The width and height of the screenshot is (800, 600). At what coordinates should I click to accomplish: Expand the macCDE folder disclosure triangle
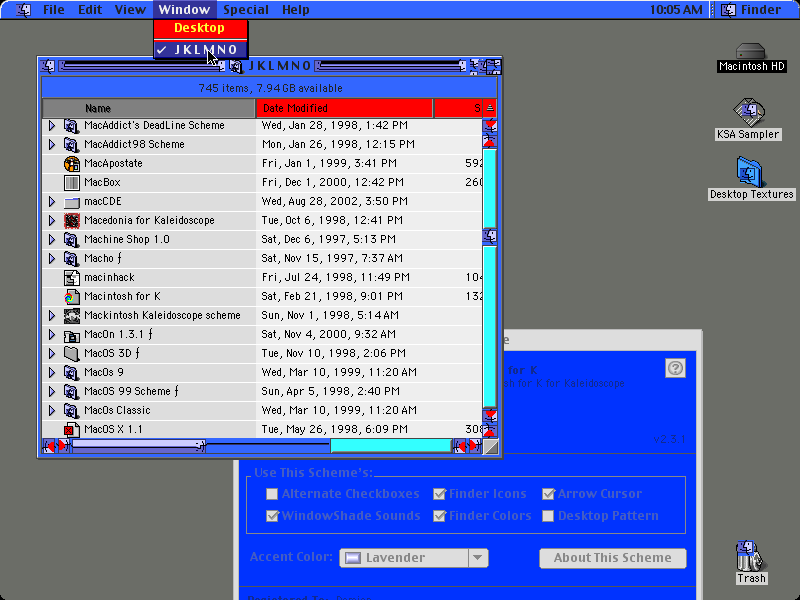(x=52, y=202)
